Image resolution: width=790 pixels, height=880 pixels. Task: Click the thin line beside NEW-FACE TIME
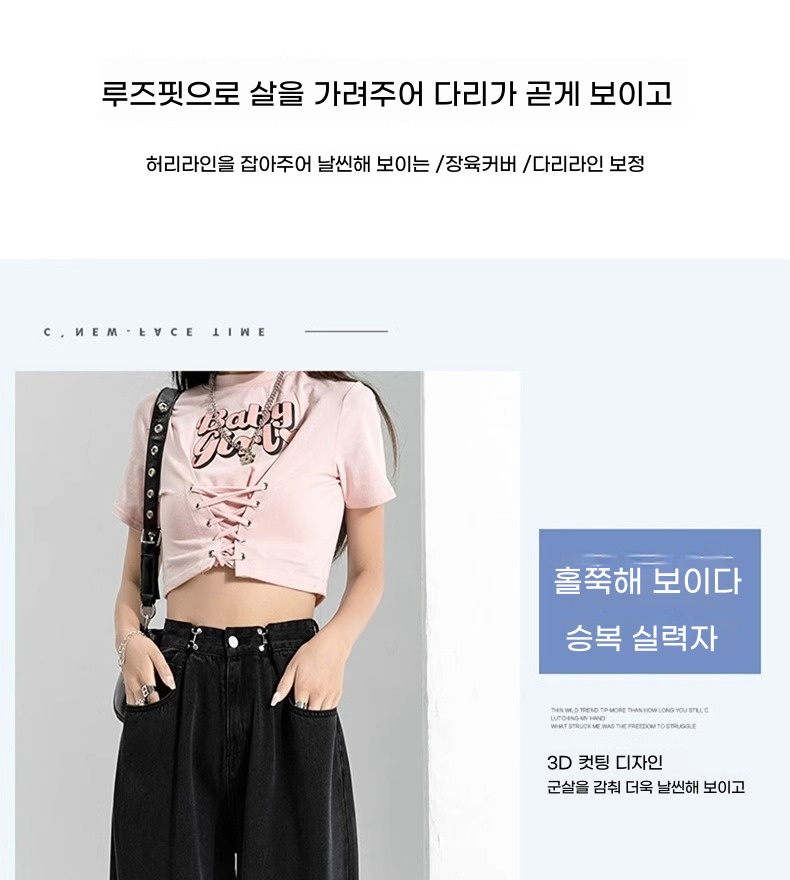[346, 331]
